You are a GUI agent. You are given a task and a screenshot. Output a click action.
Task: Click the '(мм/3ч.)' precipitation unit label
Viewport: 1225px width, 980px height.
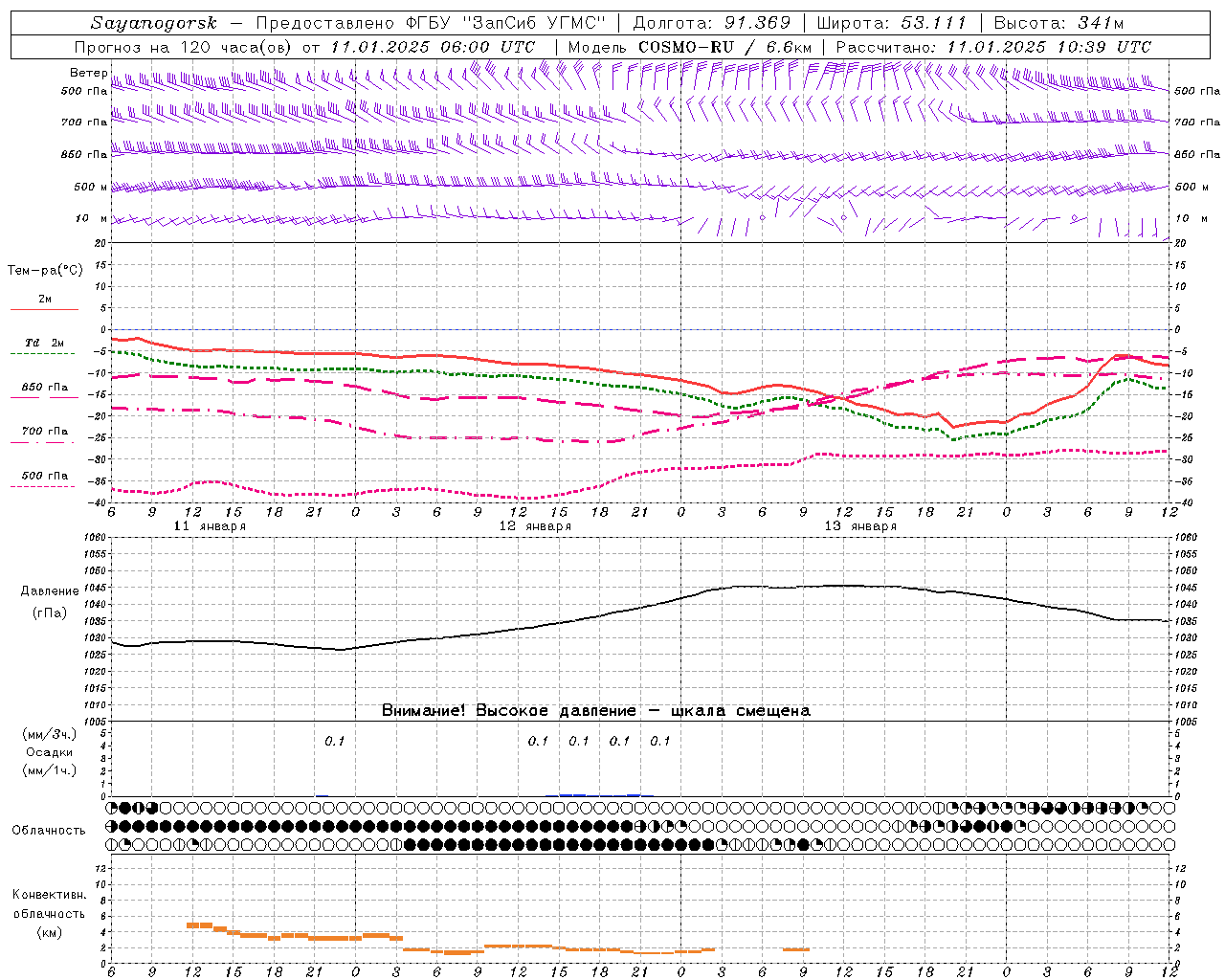(x=50, y=734)
